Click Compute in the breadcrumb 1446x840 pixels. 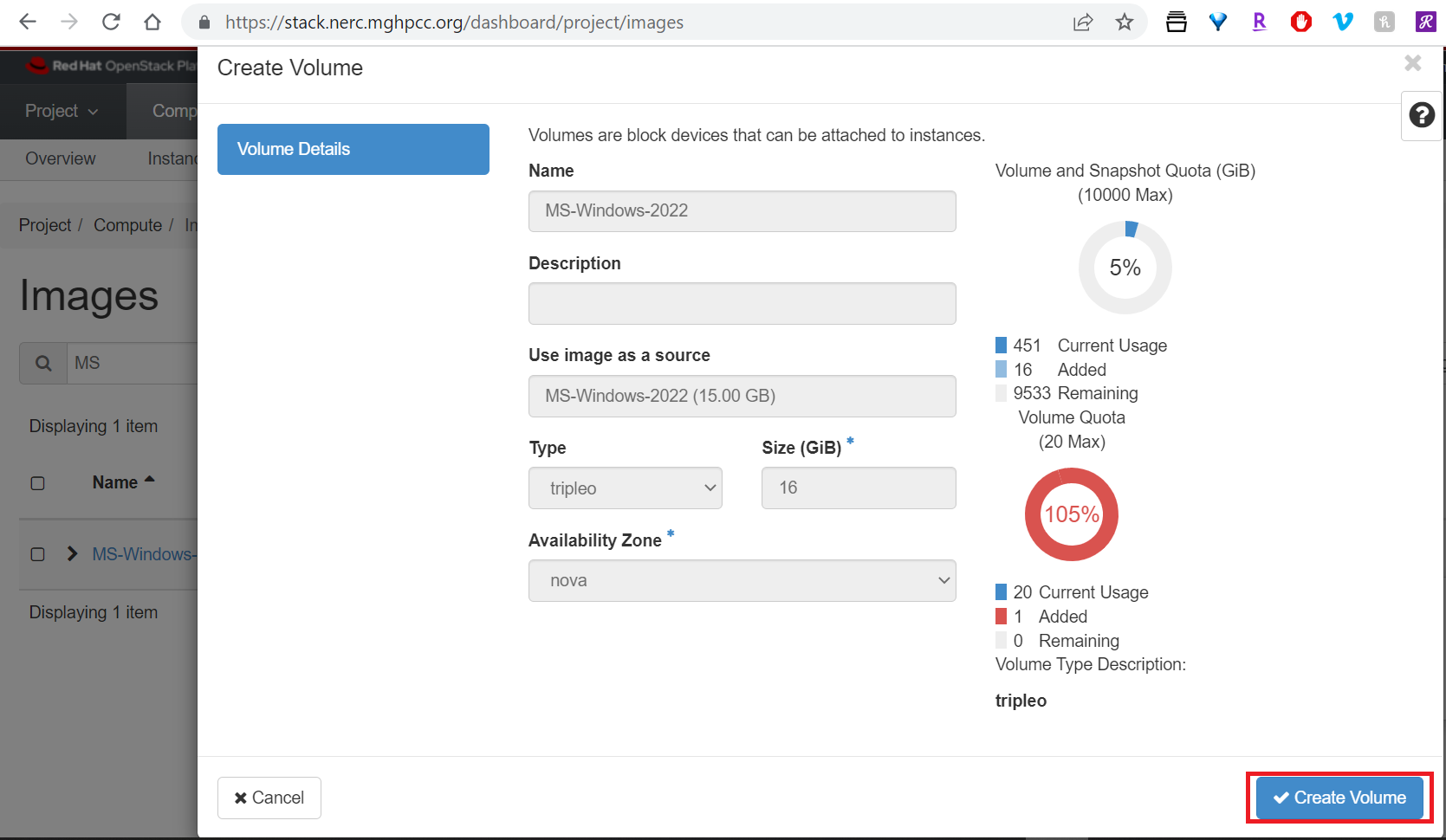point(128,225)
